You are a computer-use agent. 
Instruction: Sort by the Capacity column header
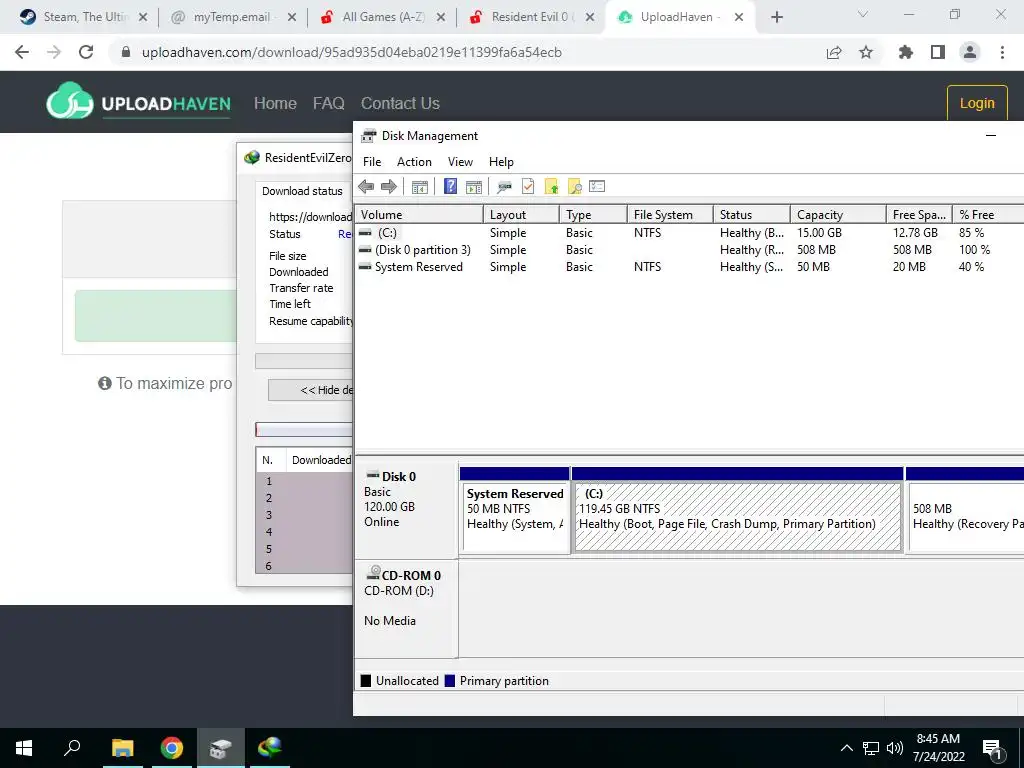point(838,215)
